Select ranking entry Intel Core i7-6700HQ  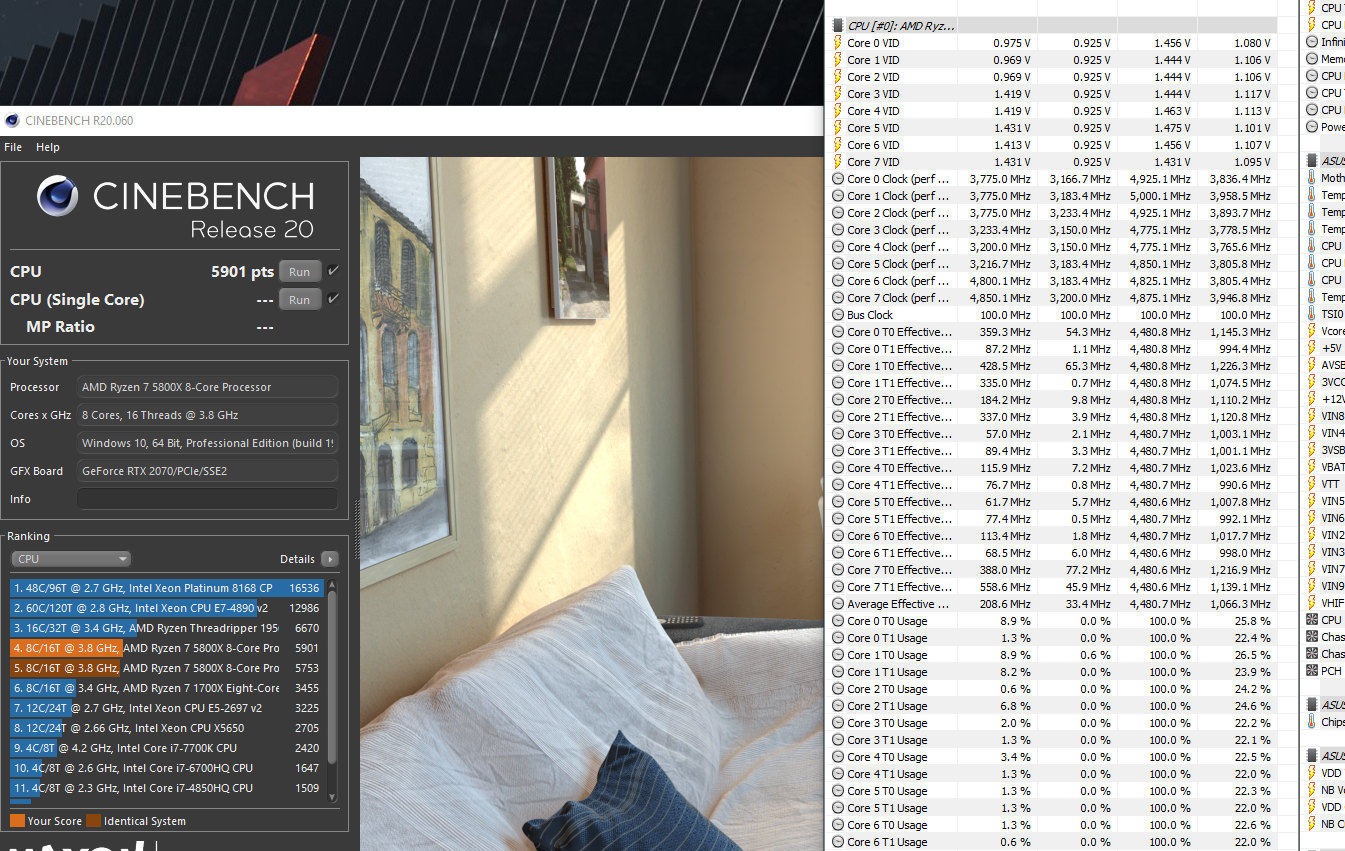point(167,768)
